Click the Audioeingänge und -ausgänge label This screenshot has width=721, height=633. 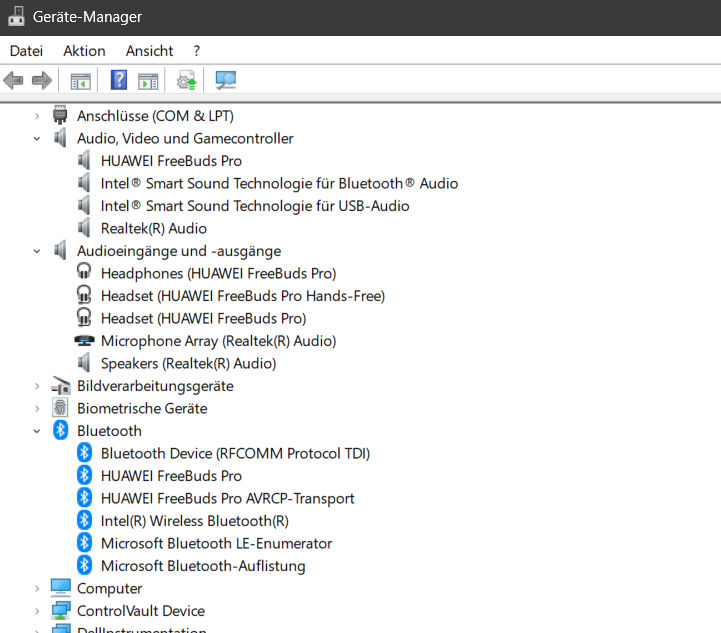coord(179,251)
